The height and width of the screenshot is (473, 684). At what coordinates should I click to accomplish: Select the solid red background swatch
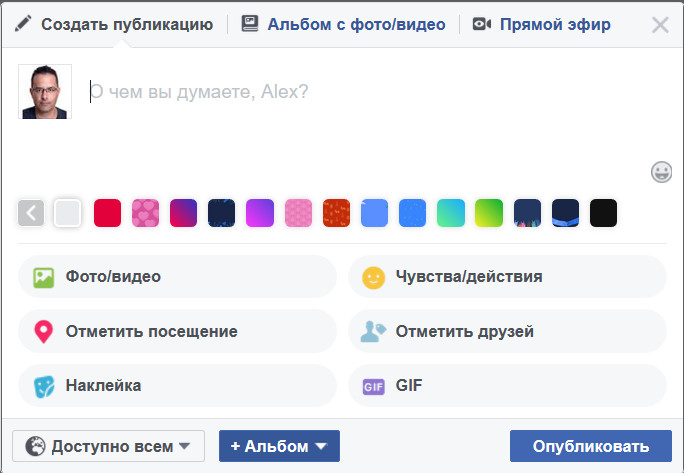click(107, 213)
